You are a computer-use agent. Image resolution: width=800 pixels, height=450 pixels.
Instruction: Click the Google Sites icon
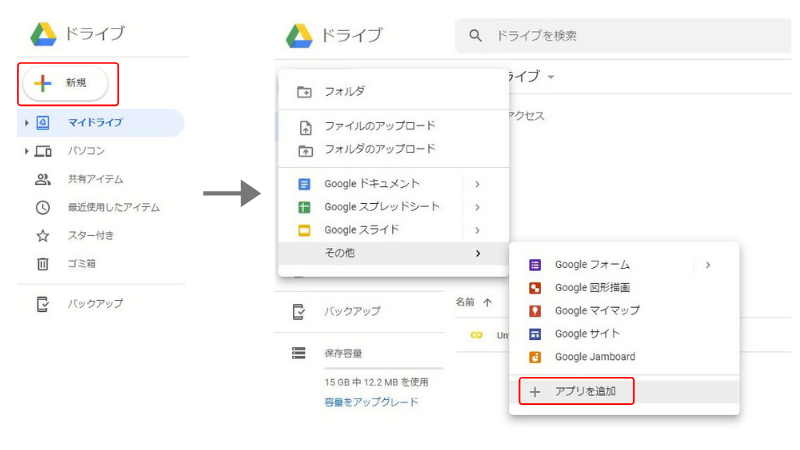pyautogui.click(x=535, y=334)
